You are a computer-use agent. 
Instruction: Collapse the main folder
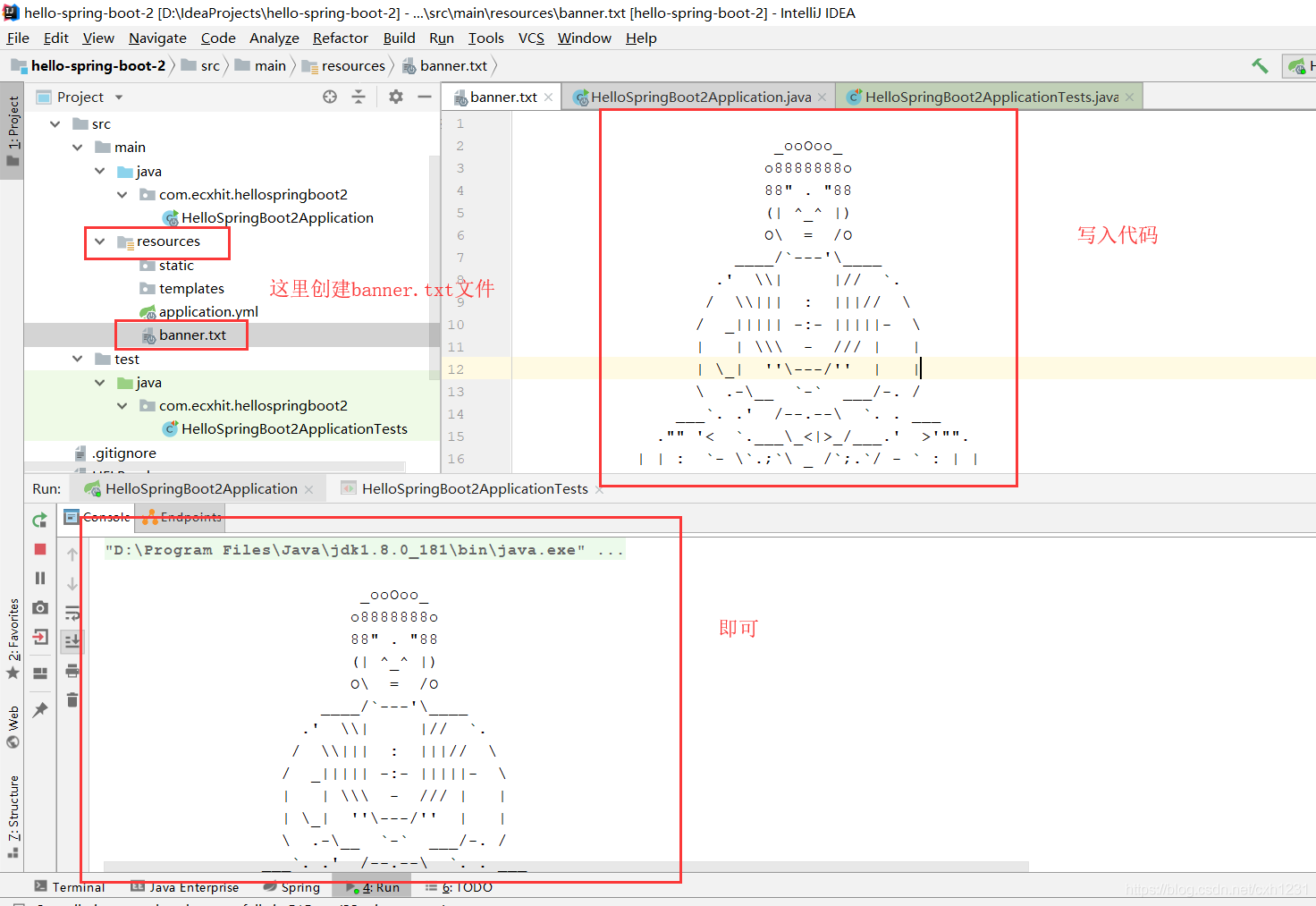click(x=78, y=147)
